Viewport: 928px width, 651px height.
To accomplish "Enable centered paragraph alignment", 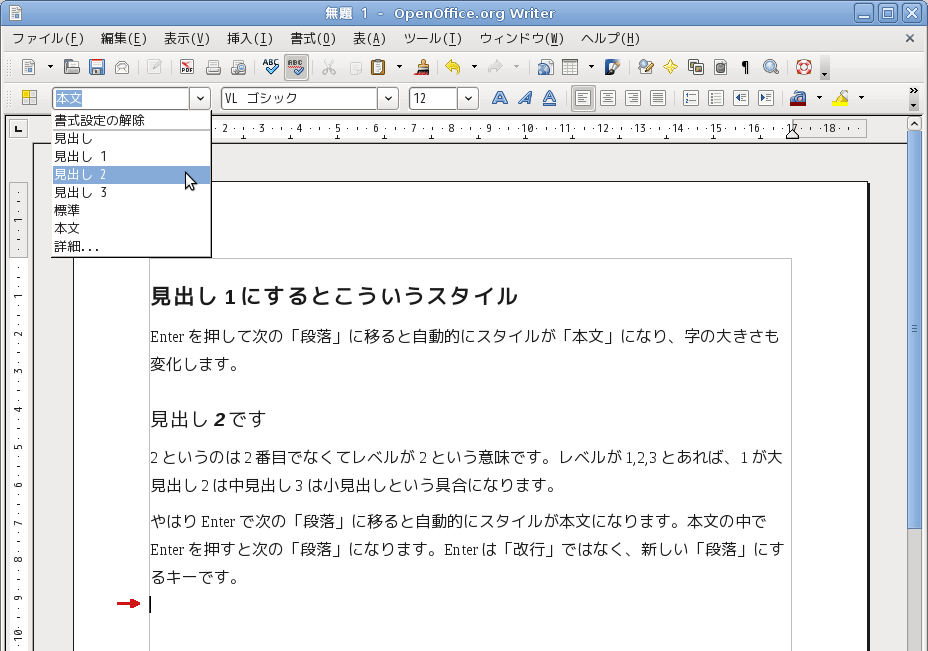I will click(x=607, y=98).
